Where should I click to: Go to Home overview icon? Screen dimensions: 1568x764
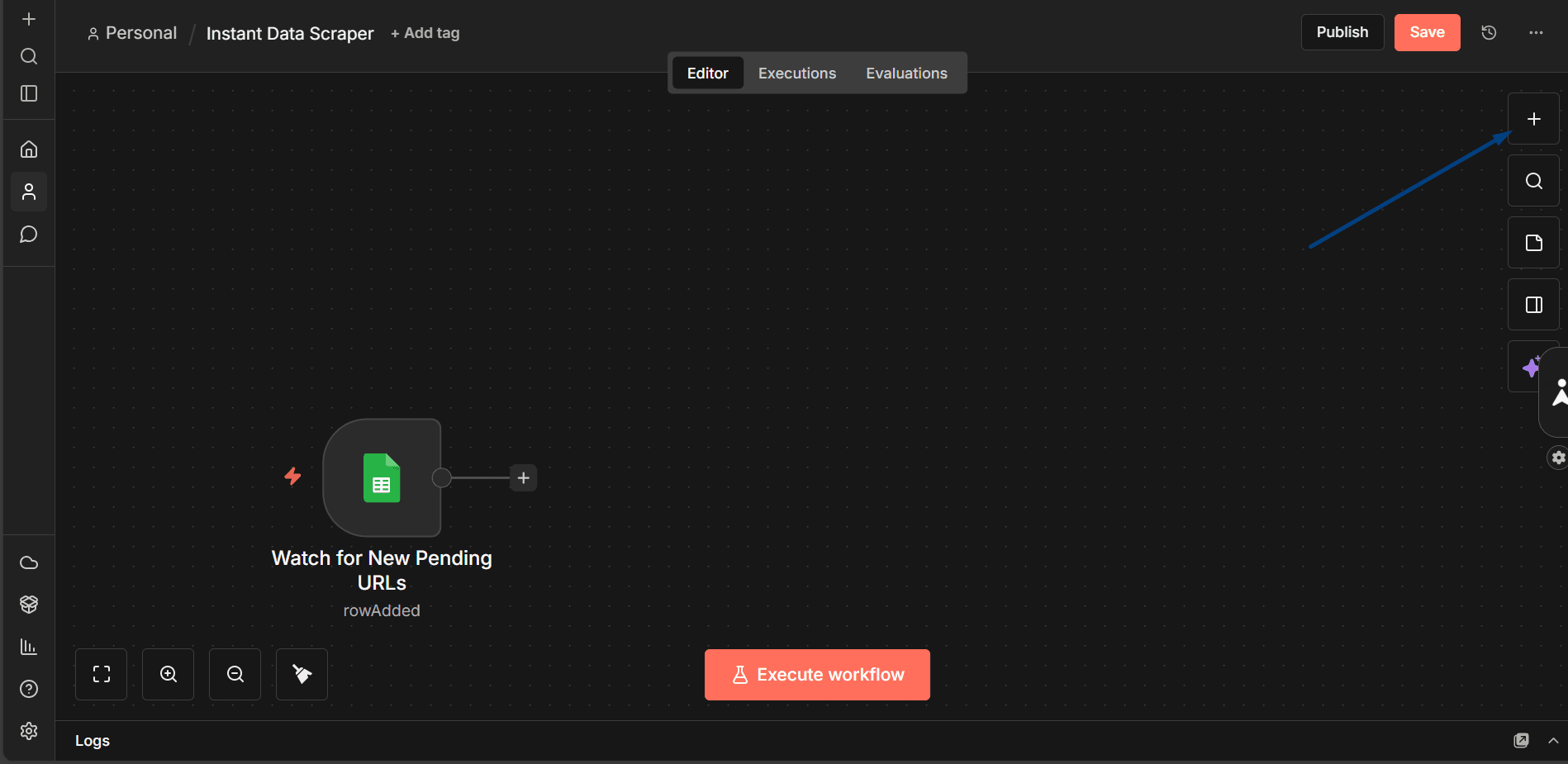tap(29, 149)
